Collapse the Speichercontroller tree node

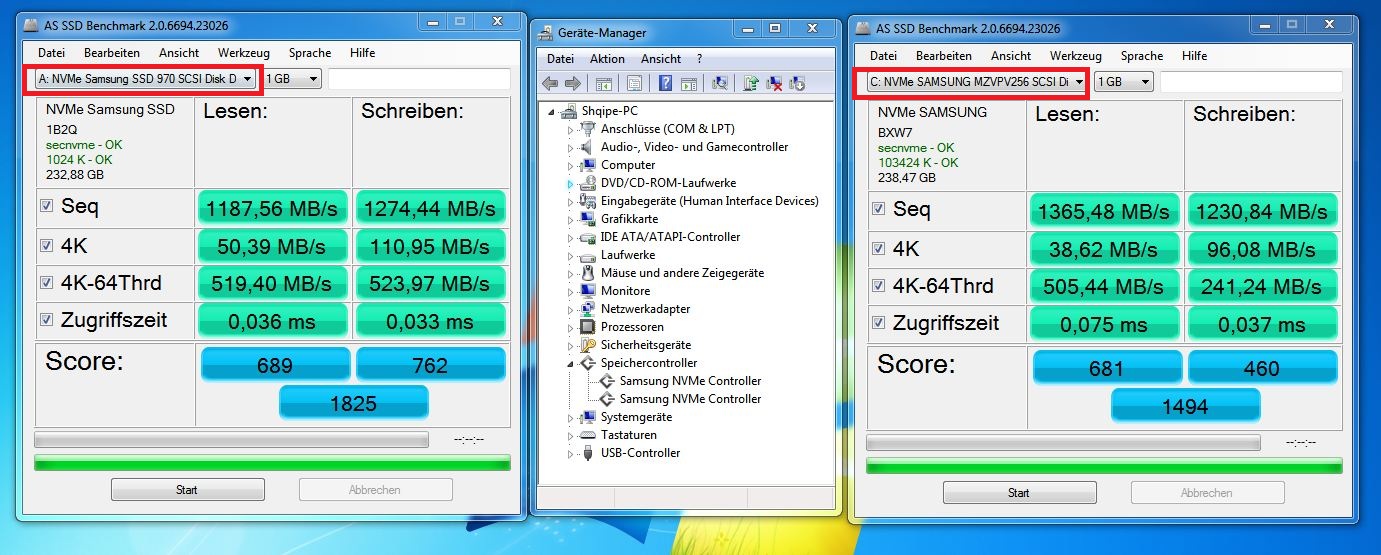coord(572,363)
